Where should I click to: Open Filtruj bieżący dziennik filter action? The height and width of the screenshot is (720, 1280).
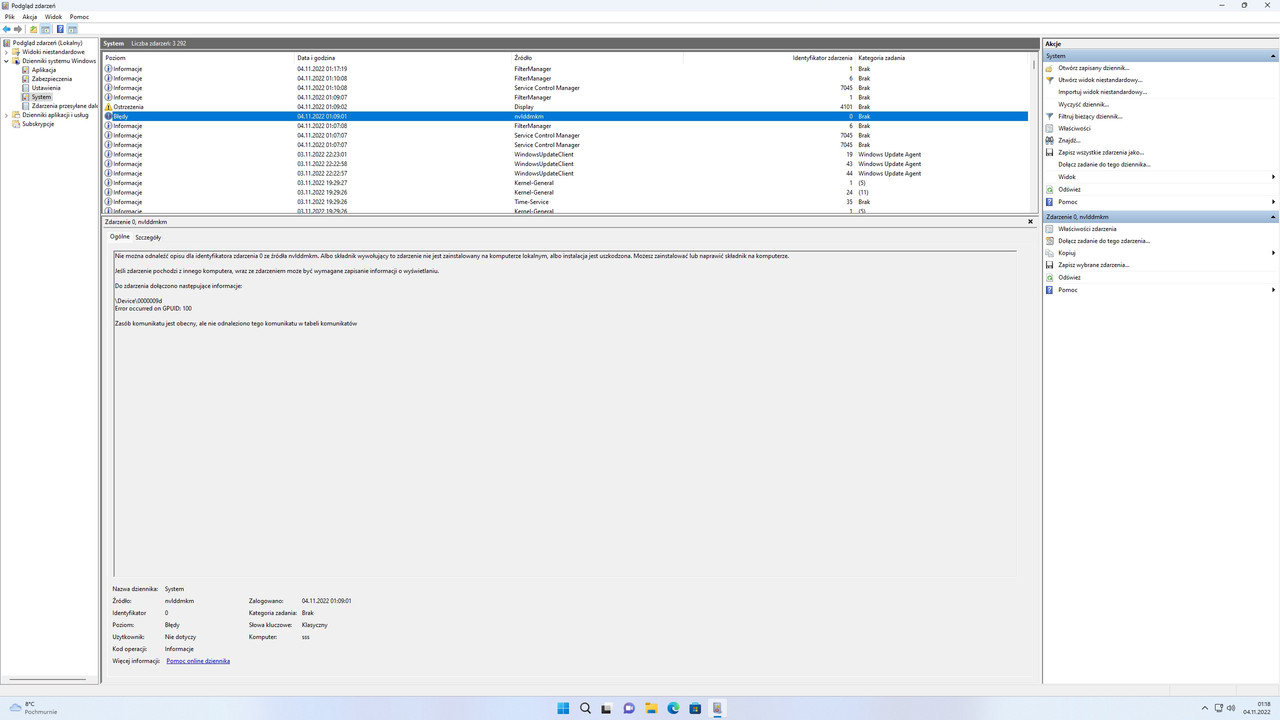pyautogui.click(x=1091, y=116)
